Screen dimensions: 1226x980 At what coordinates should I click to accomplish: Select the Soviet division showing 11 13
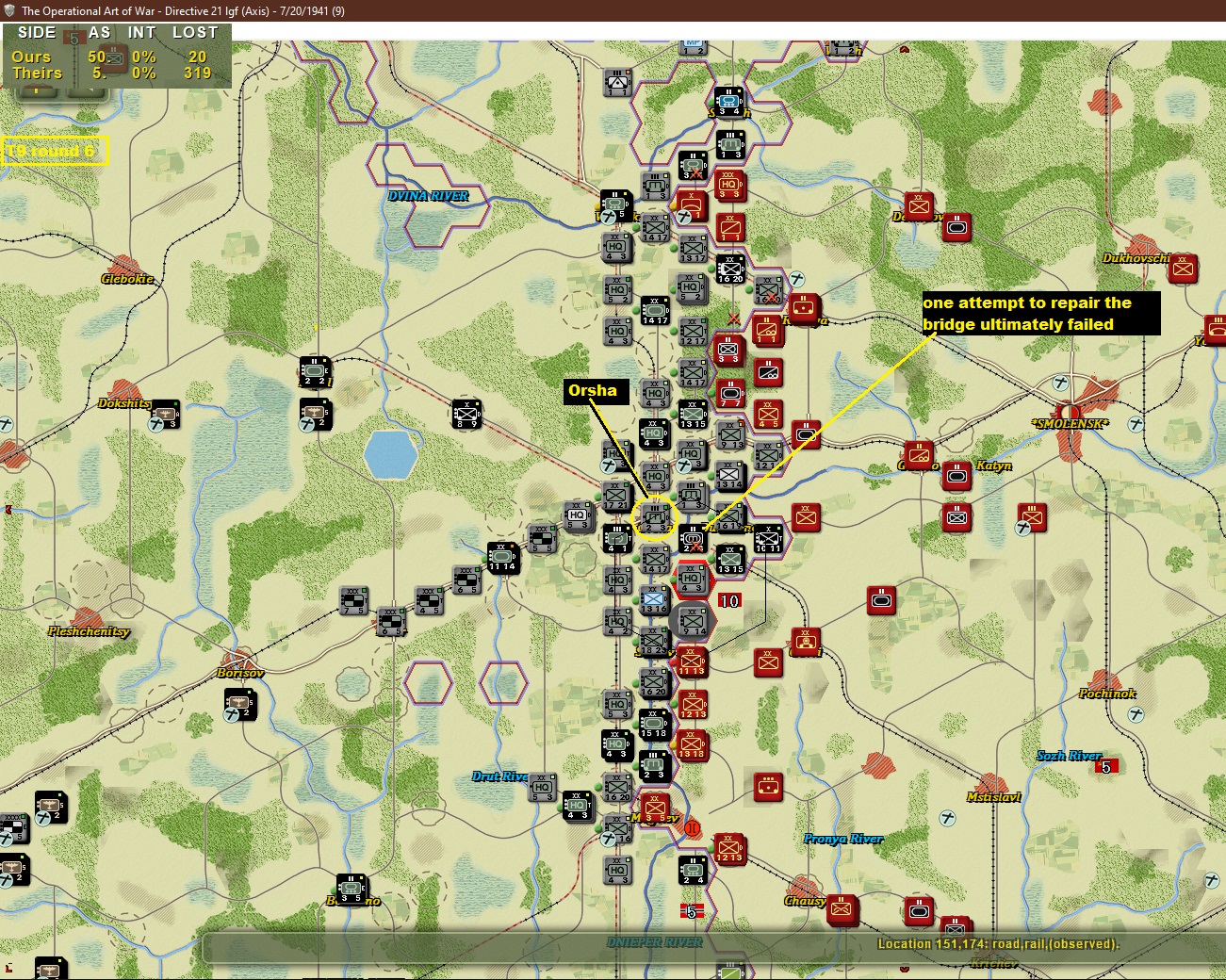pyautogui.click(x=692, y=662)
